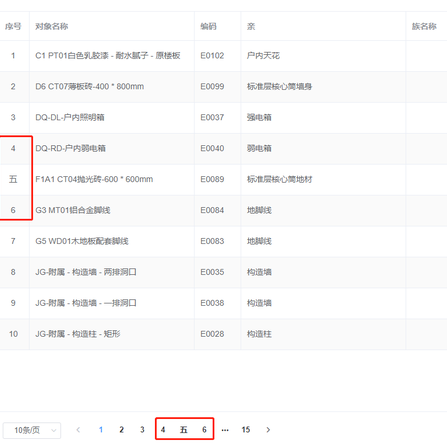This screenshot has height=447, width=447.
Task: Select page 1 in pagination
Action: (x=101, y=430)
